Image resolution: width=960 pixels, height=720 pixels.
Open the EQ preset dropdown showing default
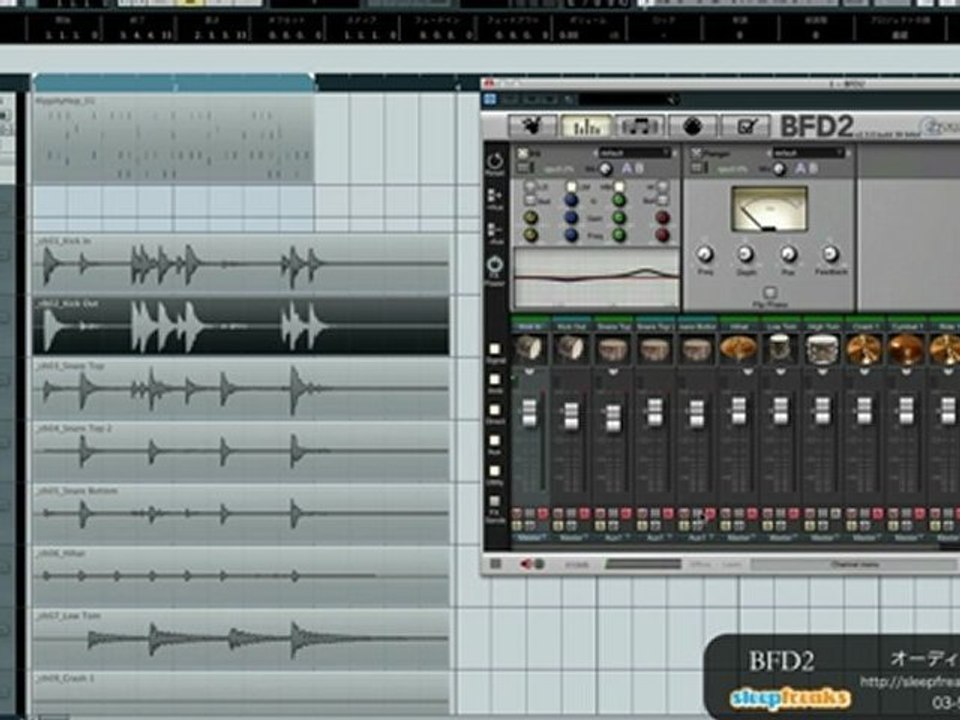(634, 153)
